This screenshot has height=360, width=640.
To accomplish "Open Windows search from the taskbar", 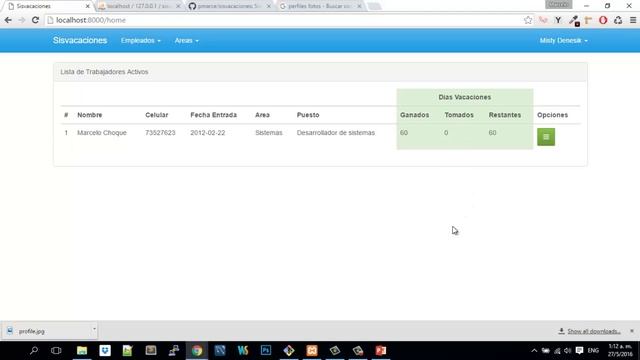I will tap(34, 351).
